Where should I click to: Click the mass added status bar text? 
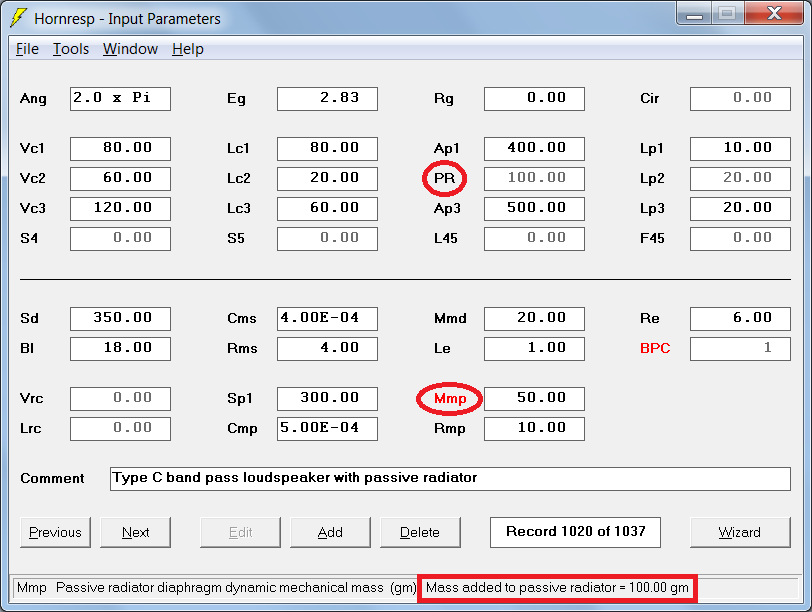(557, 588)
